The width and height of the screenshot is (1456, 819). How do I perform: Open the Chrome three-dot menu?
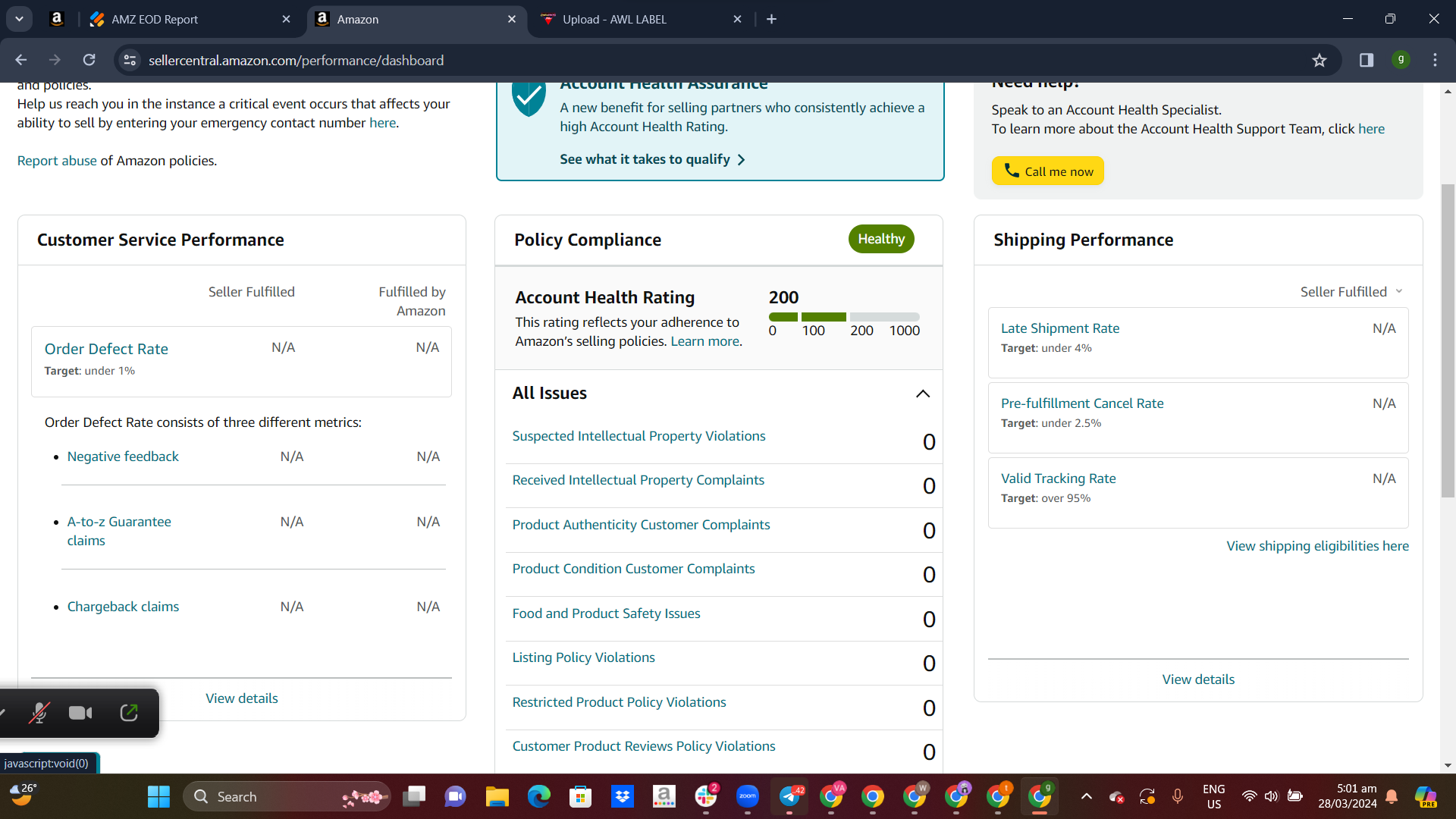(1435, 60)
